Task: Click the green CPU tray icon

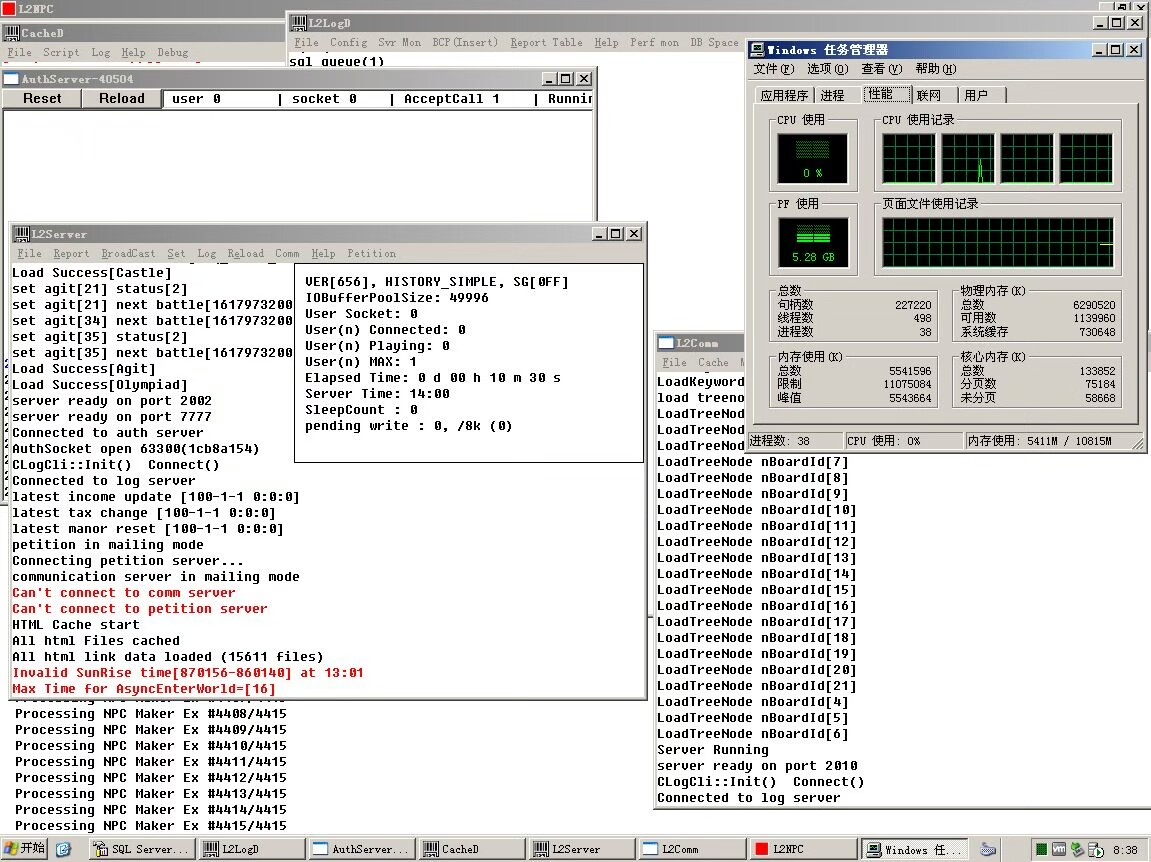Action: (1041, 849)
